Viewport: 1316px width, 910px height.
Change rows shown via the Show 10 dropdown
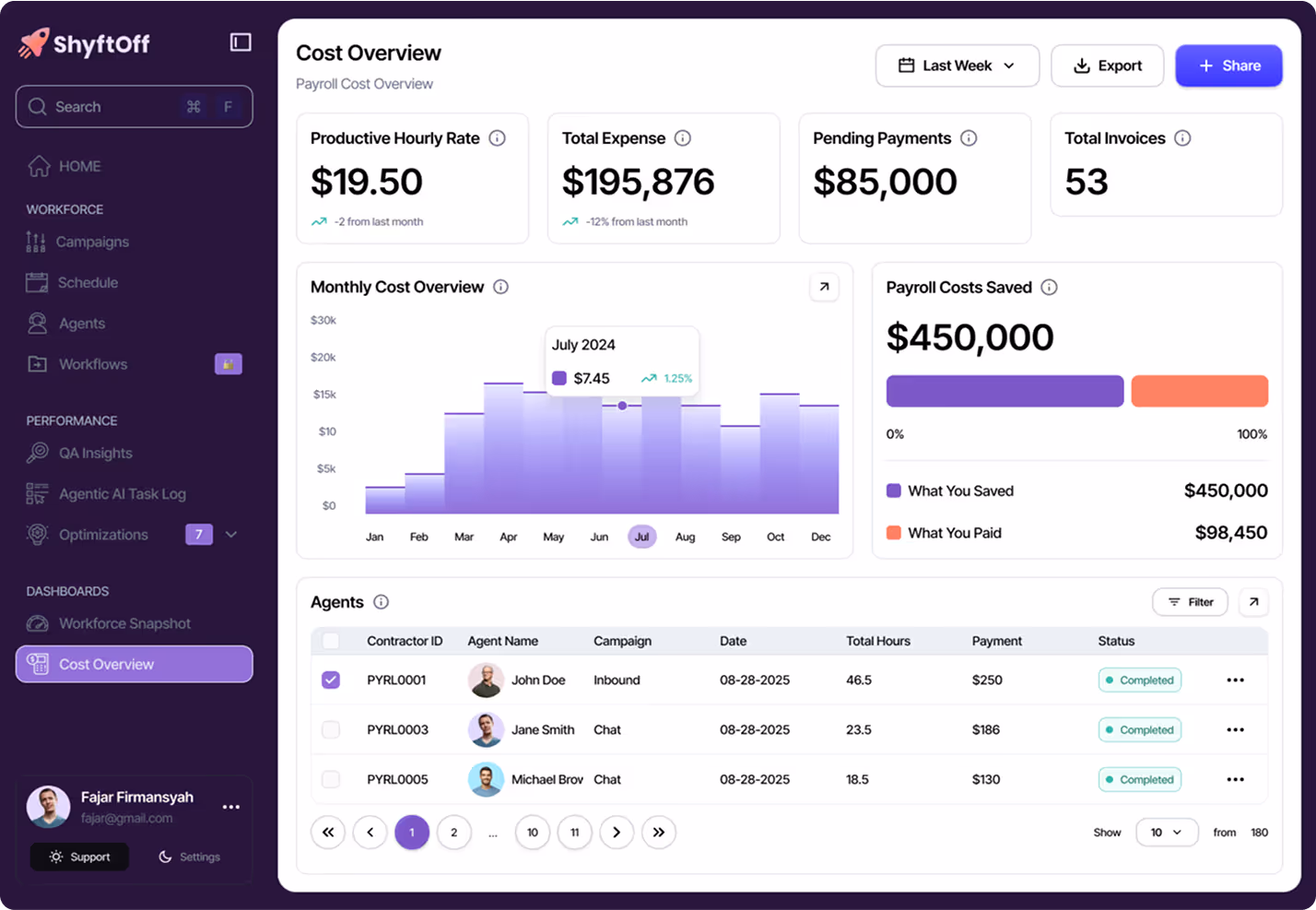point(1167,832)
